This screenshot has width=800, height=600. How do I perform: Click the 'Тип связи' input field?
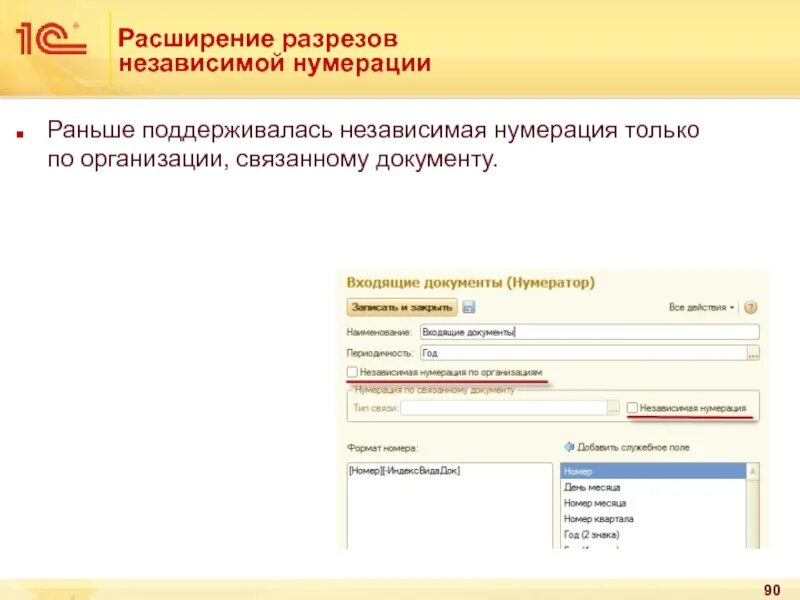pyautogui.click(x=504, y=408)
